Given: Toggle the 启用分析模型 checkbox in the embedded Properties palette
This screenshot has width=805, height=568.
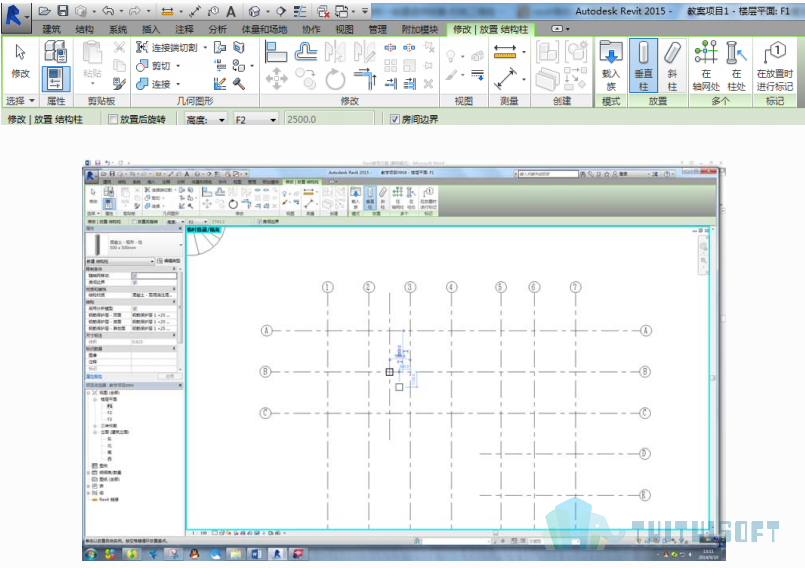Looking at the screenshot, I should pos(135,308).
